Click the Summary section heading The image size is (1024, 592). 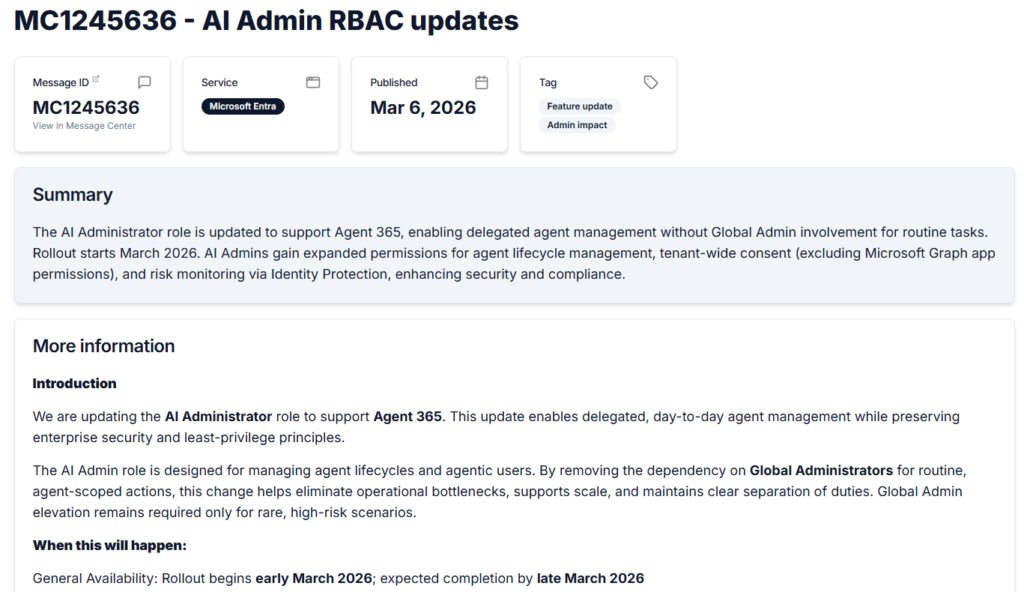tap(72, 195)
